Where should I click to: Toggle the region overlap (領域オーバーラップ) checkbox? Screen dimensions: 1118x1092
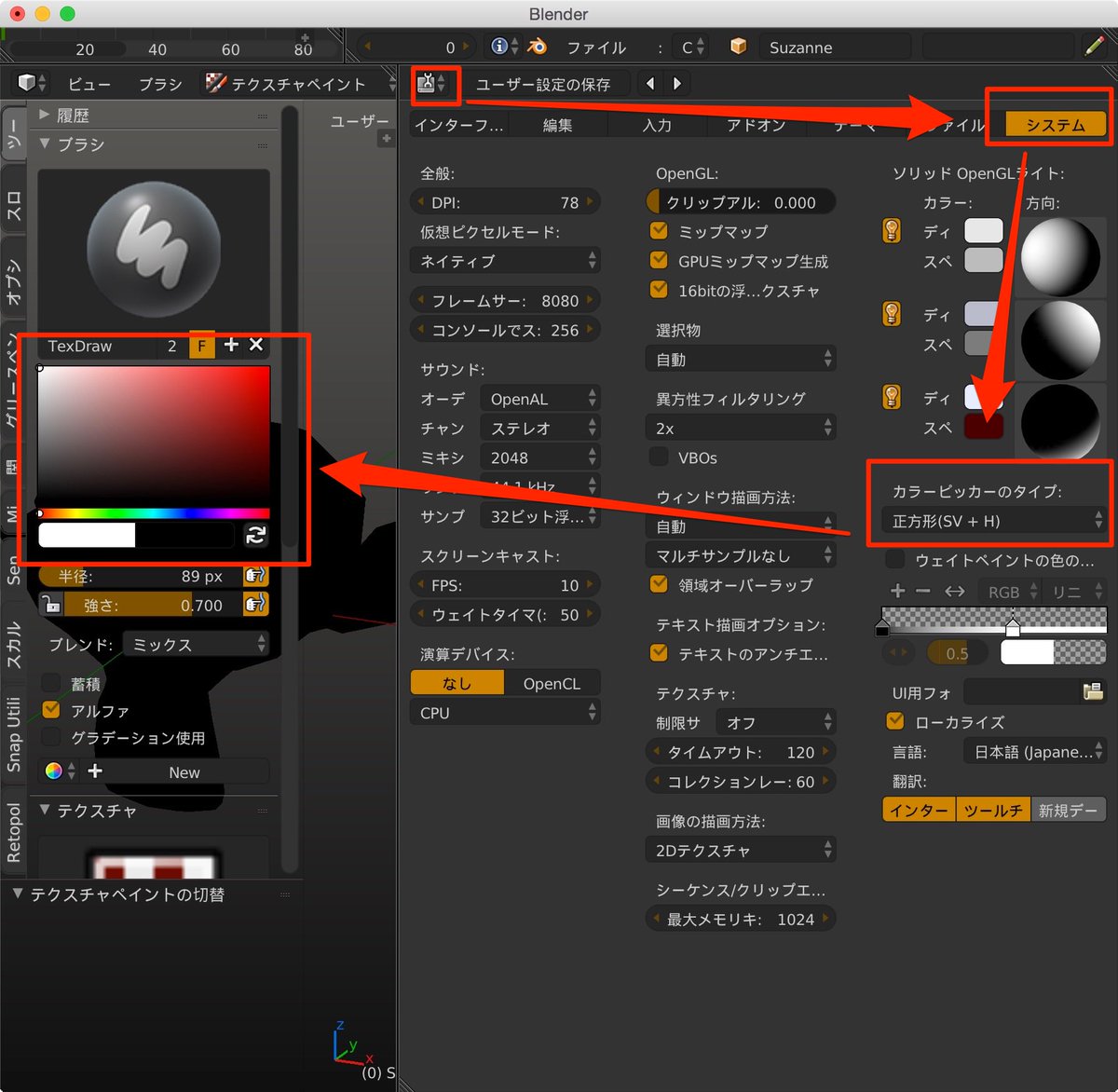point(659,584)
